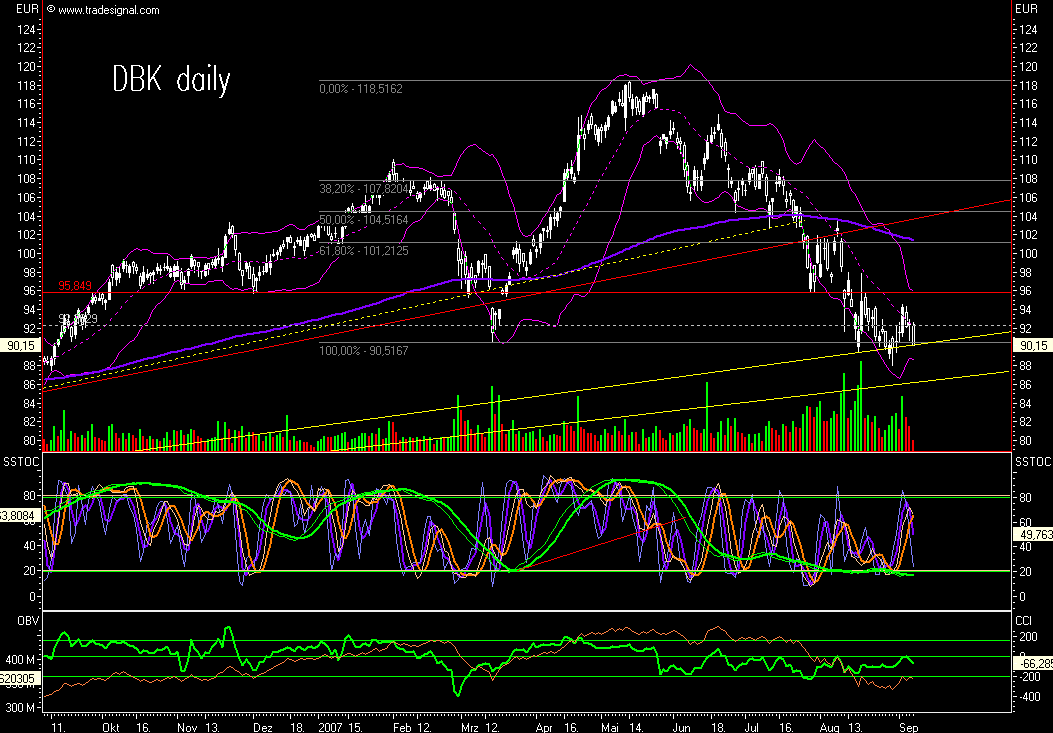Select the last-price tag '90,15' on the right axis
The height and width of the screenshot is (733, 1053).
tap(1034, 345)
